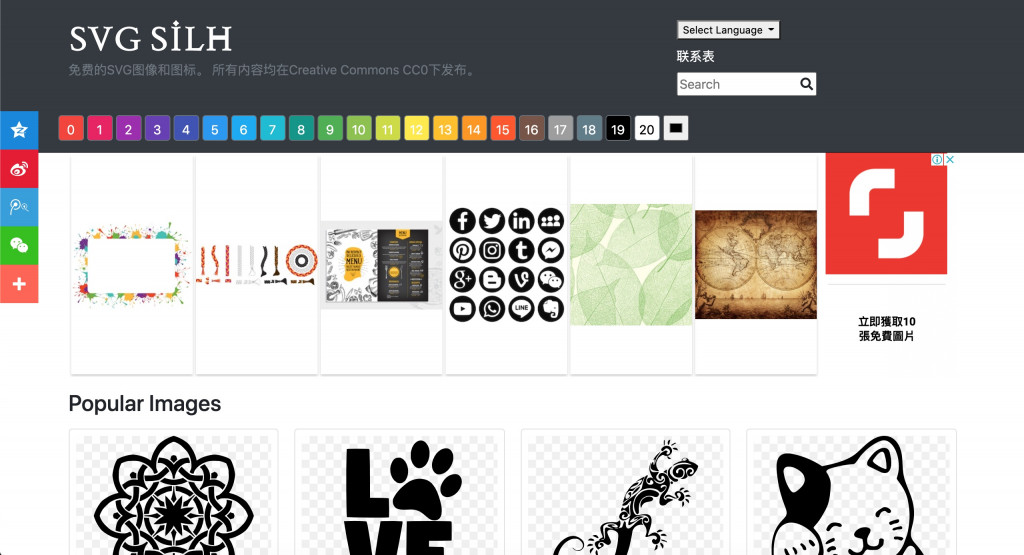Click the star favorites share icon
1024x555 pixels.
pyautogui.click(x=19, y=131)
